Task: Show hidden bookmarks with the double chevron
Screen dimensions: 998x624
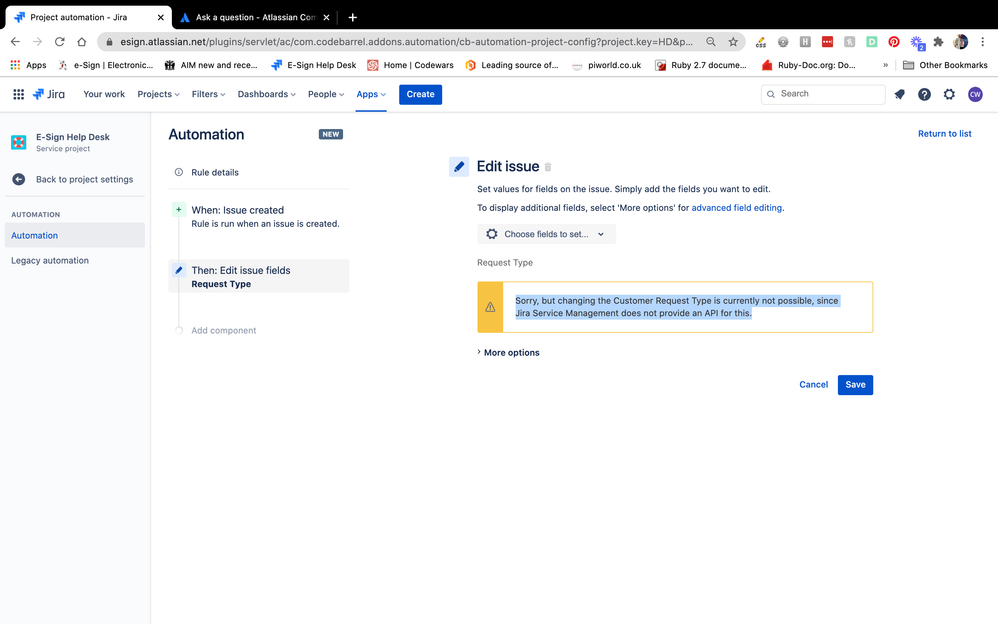Action: coord(885,65)
